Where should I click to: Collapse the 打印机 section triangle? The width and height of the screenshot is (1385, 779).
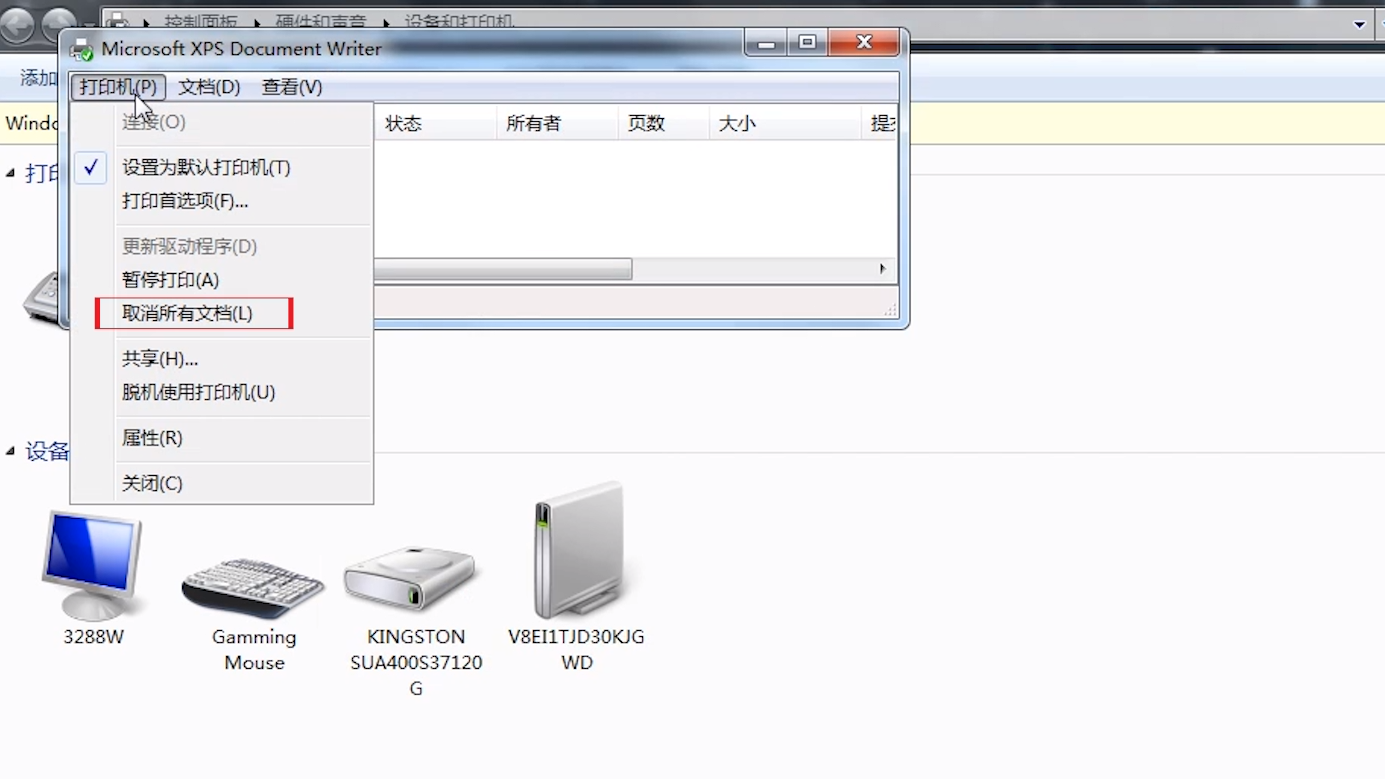tap(11, 174)
